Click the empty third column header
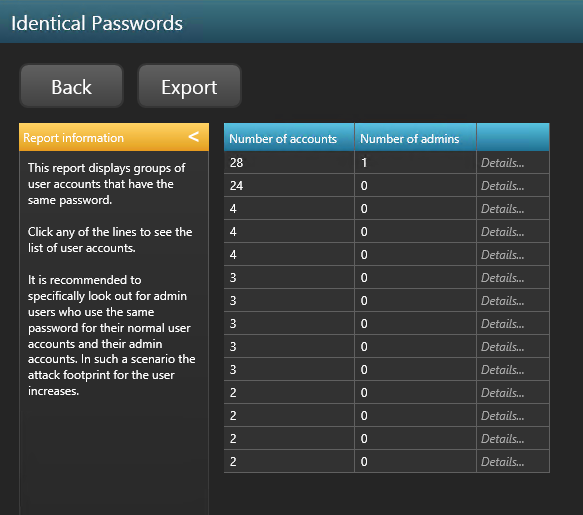Screen dimensions: 583x515 click(x=513, y=137)
